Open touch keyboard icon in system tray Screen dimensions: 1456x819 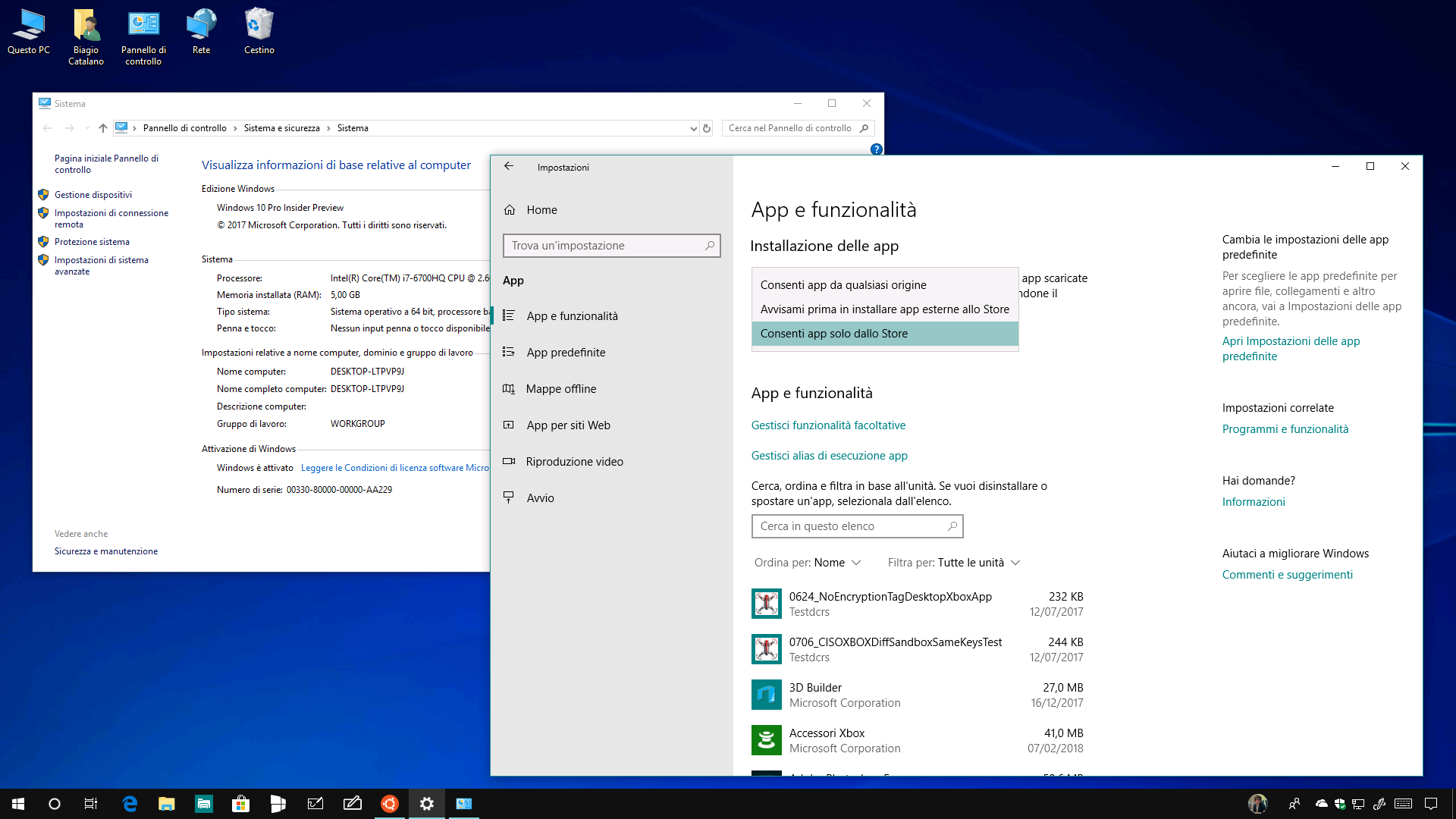point(1403,804)
